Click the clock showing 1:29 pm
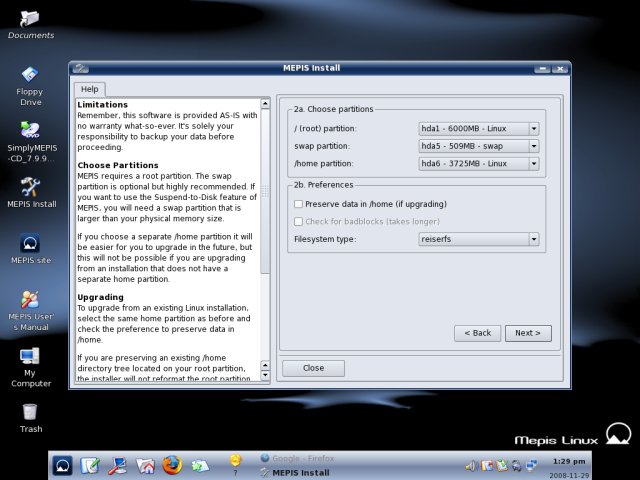Viewport: 640px width, 480px height. 569,461
